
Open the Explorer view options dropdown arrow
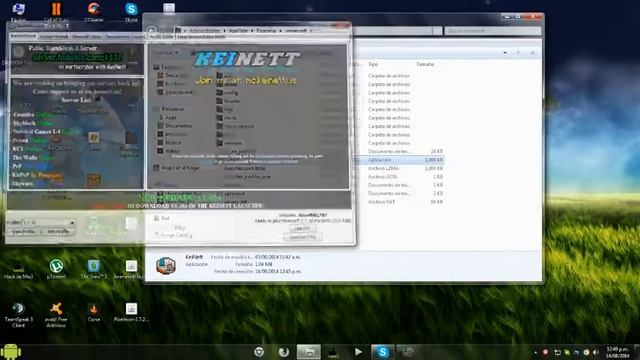pos(505,53)
